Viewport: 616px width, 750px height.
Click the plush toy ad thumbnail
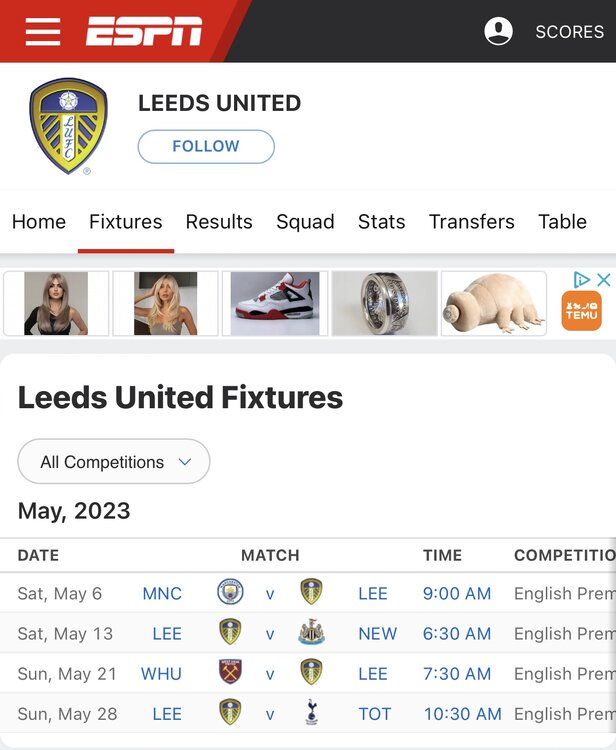pos(493,303)
